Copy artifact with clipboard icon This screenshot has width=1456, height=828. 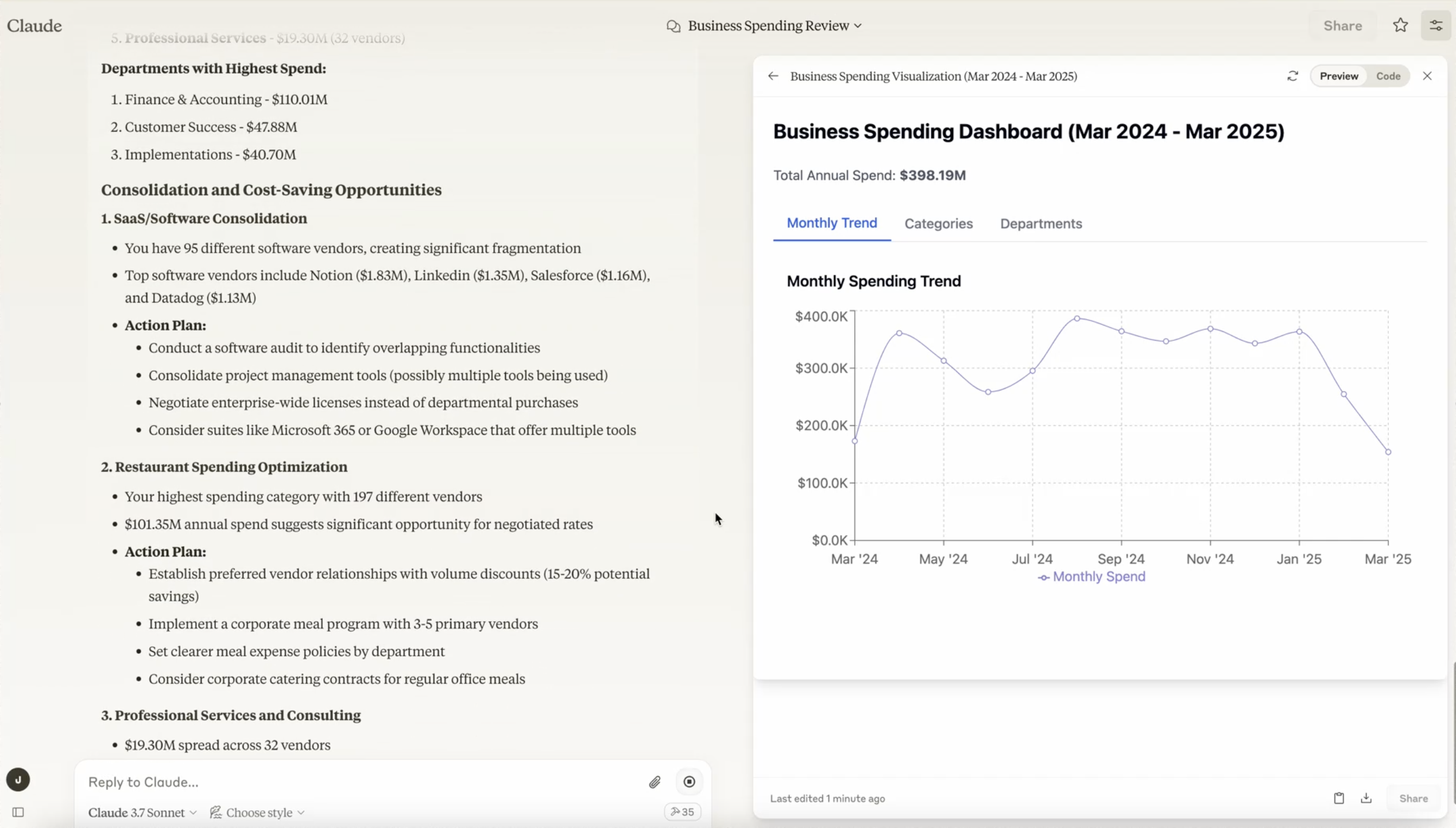click(x=1338, y=798)
